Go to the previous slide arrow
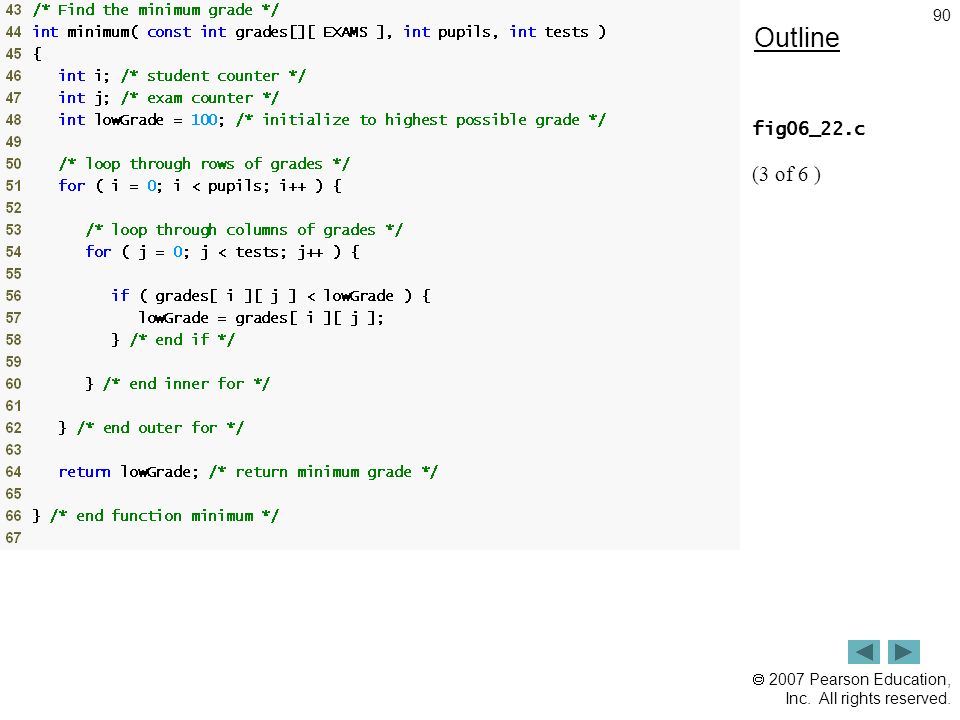 pyautogui.click(x=863, y=652)
